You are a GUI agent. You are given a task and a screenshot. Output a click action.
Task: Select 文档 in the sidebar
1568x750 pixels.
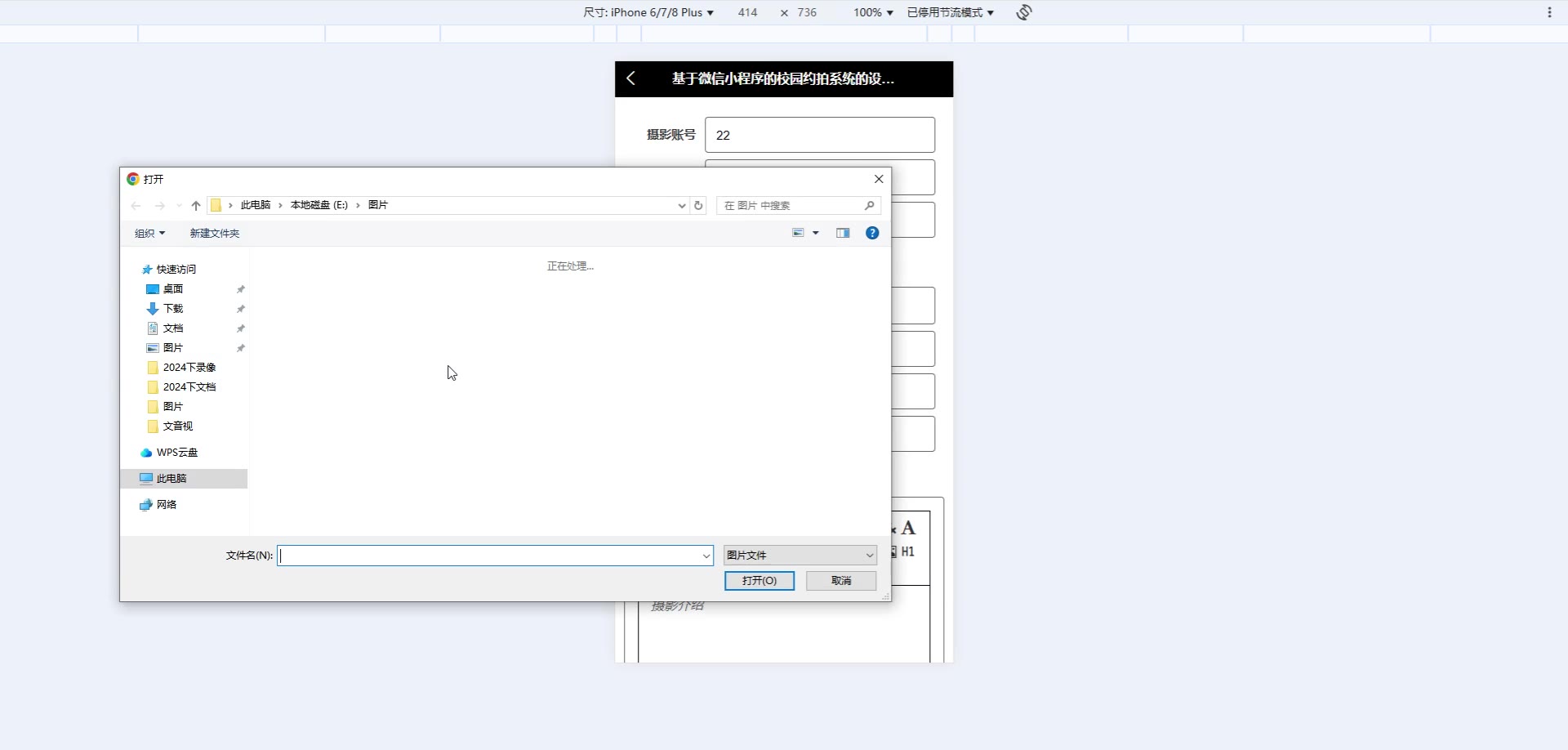(x=172, y=328)
